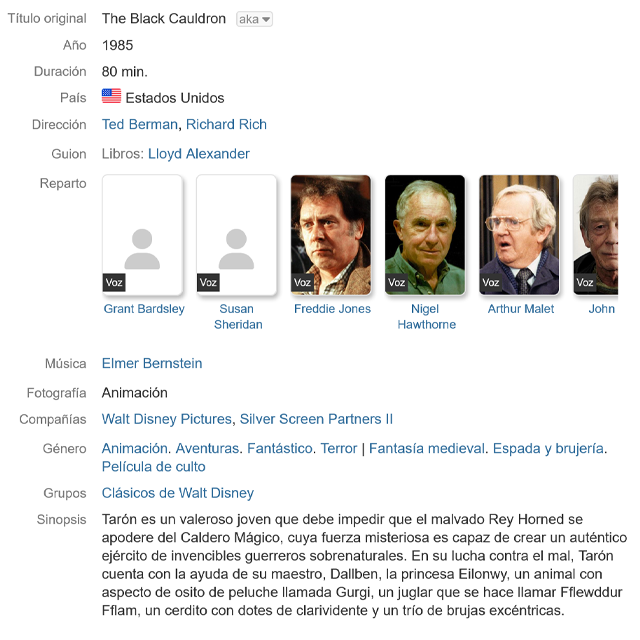
Task: Open Nigel Hawthorne photo thumbnail
Action: point(425,235)
